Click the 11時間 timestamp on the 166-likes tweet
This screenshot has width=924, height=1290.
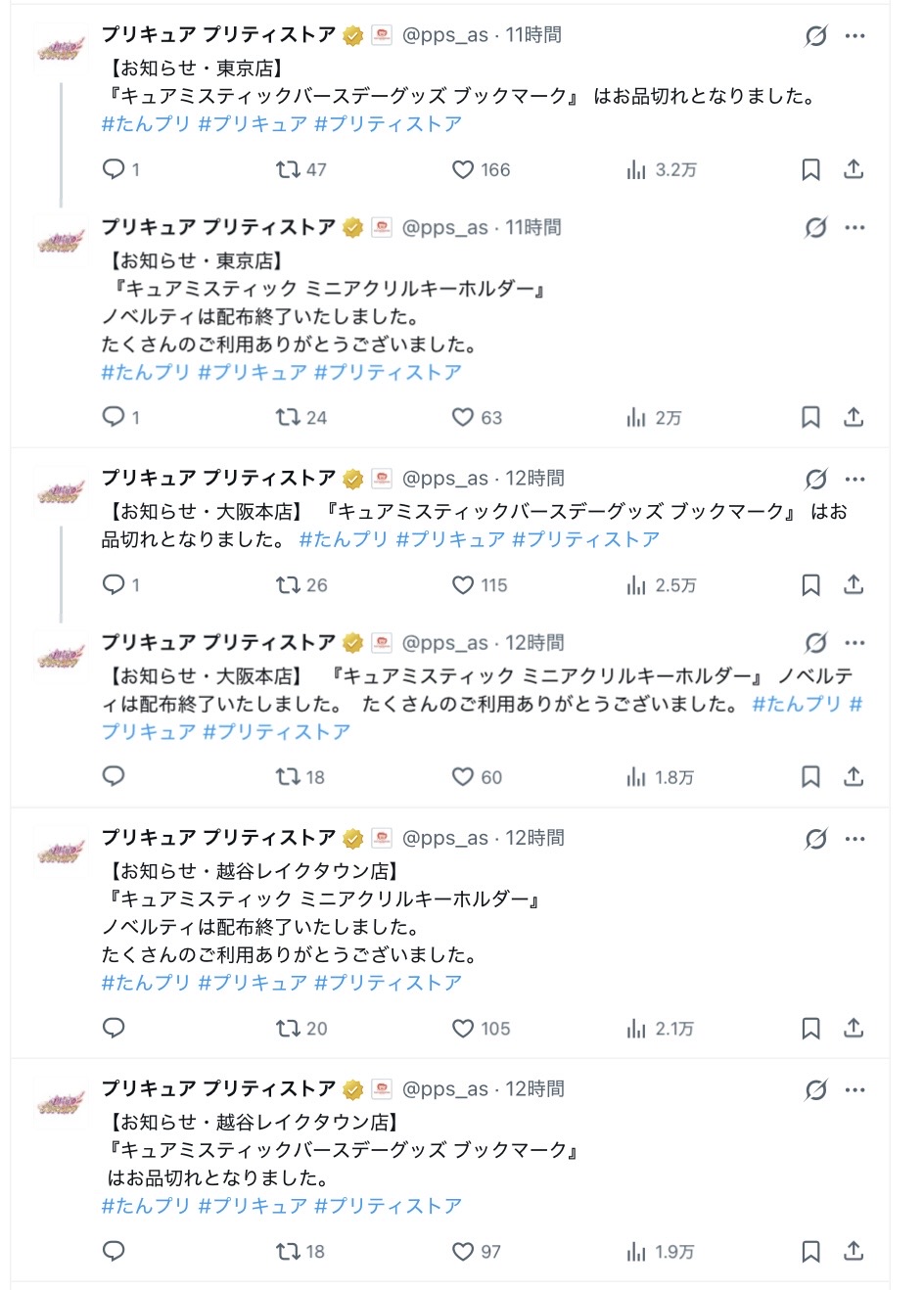coord(533,35)
